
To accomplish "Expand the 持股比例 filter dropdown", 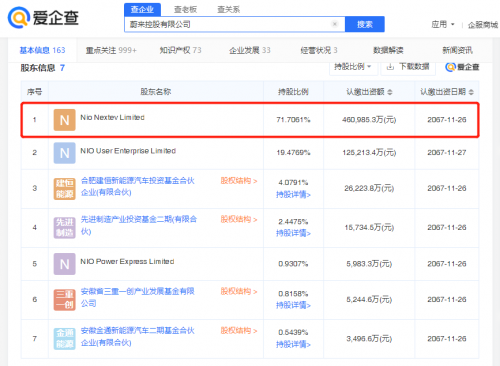I will 353,67.
